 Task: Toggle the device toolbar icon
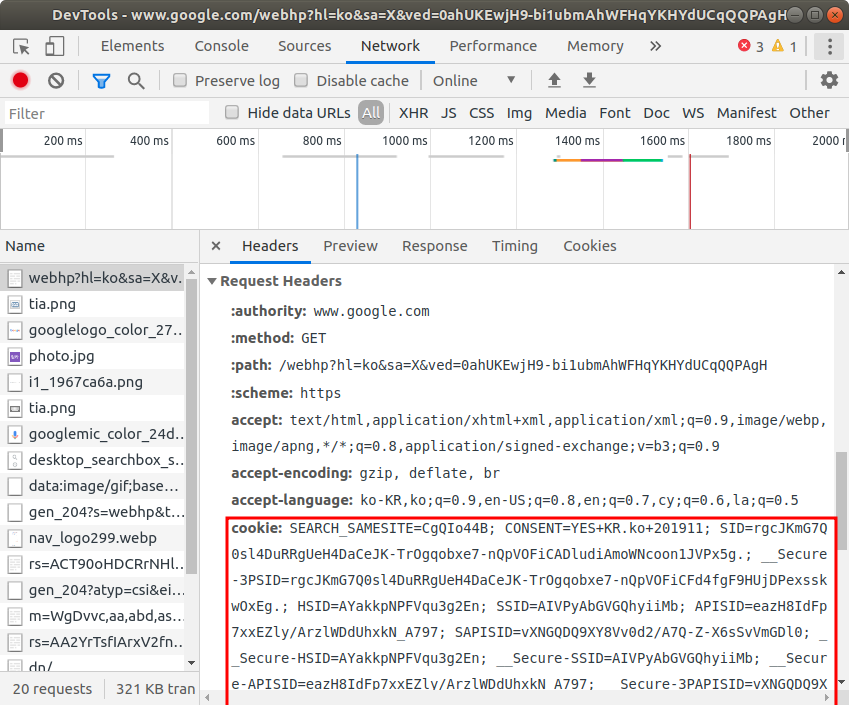click(x=54, y=47)
